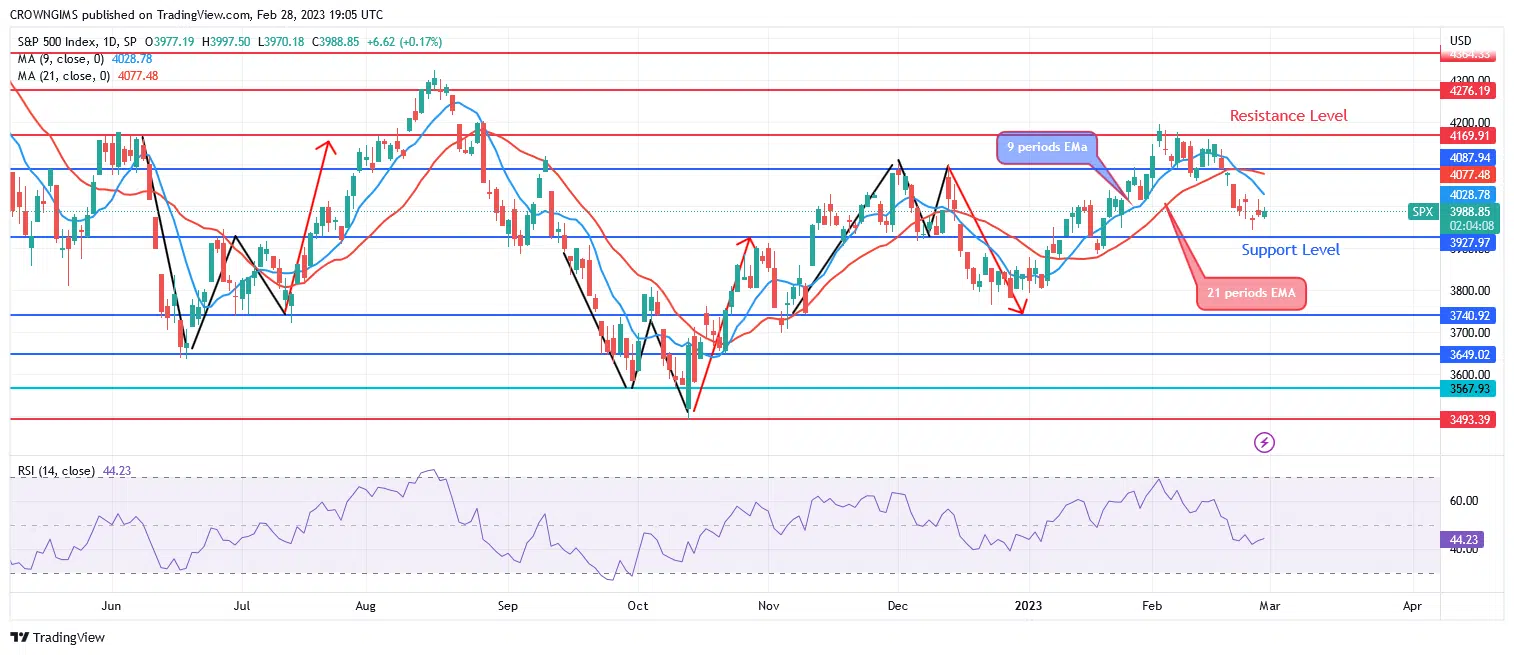The width and height of the screenshot is (1514, 655).
Task: Click the Jun date axis label
Action: click(x=112, y=606)
